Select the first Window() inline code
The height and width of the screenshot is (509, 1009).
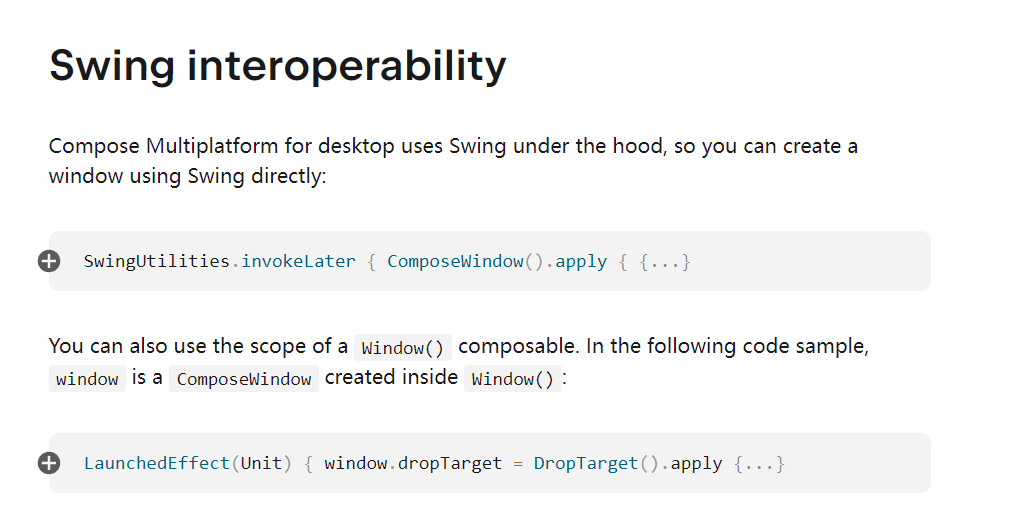coord(403,347)
